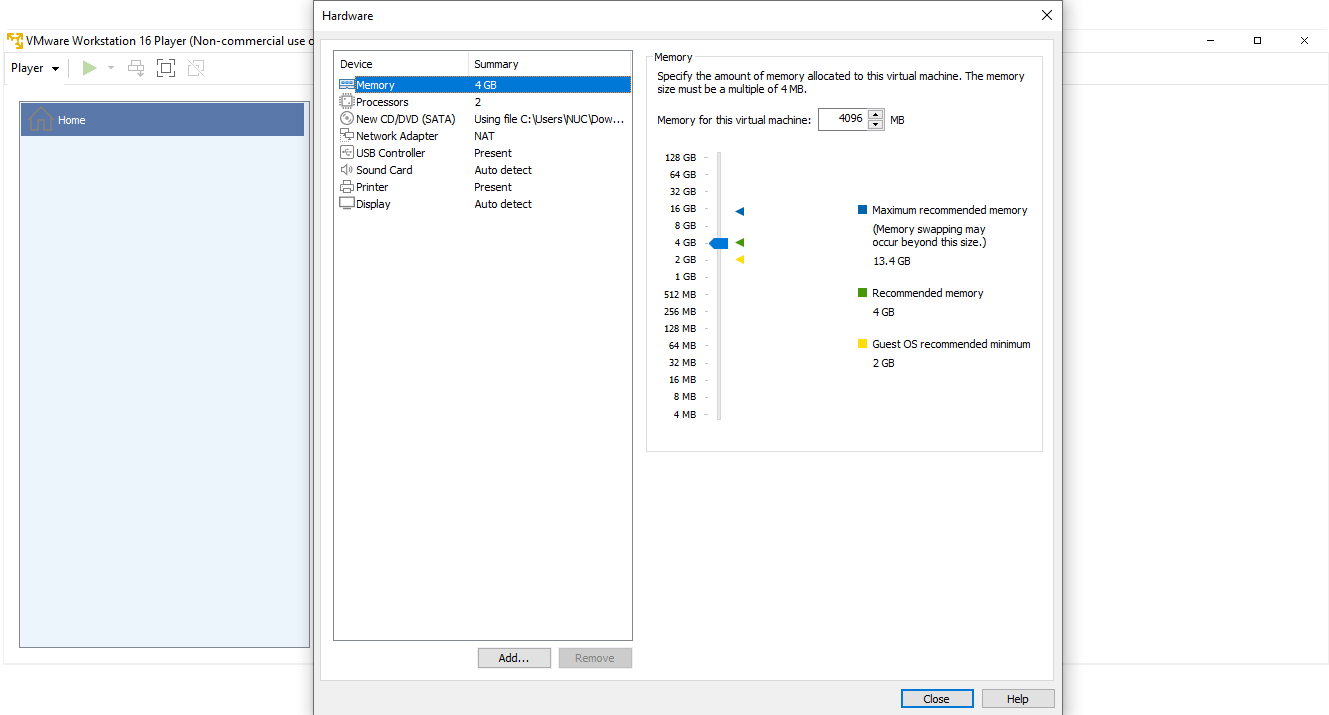The height and width of the screenshot is (715, 1329).
Task: Click the 4 MB scale label
Action: pyautogui.click(x=685, y=415)
